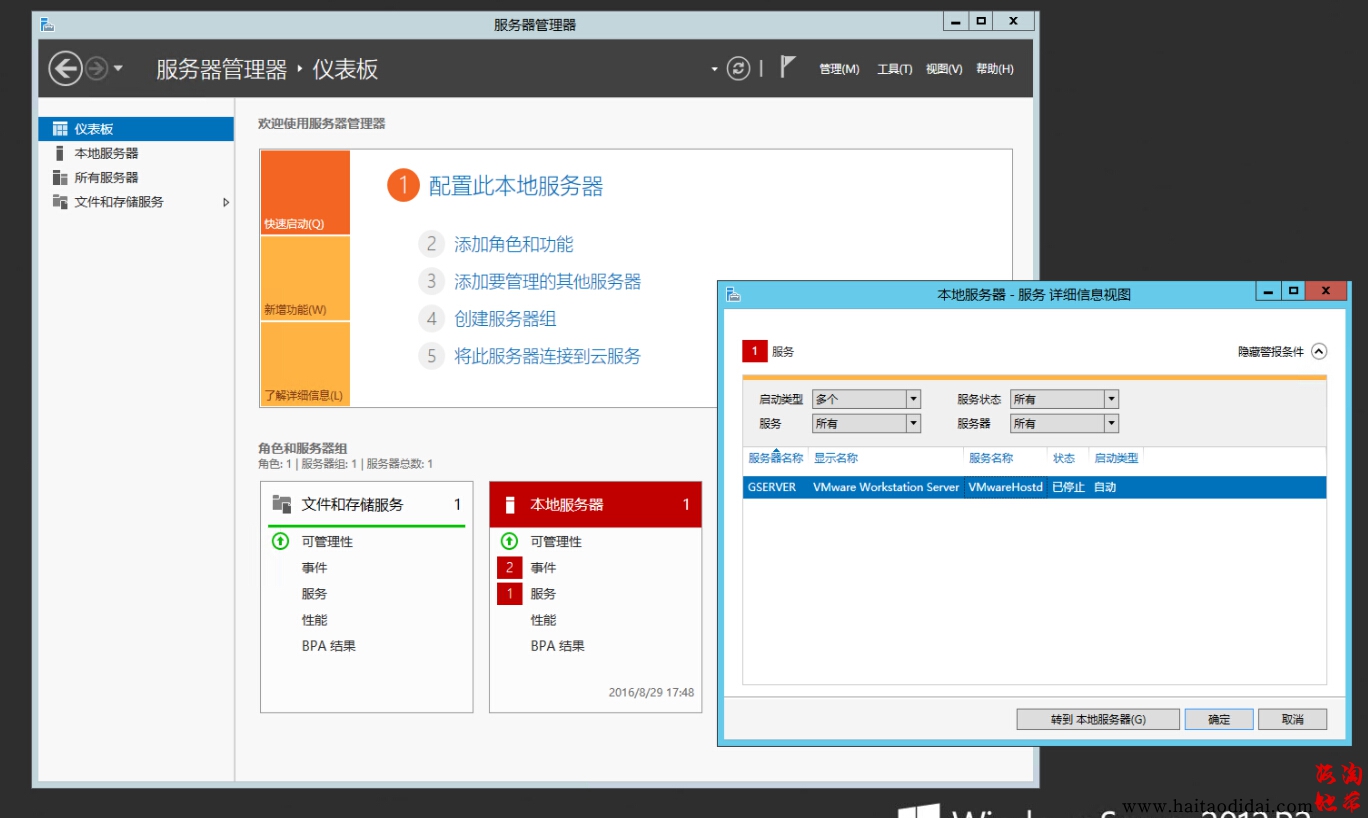Click the back arrow navigation button
This screenshot has width=1368, height=818.
click(65, 69)
